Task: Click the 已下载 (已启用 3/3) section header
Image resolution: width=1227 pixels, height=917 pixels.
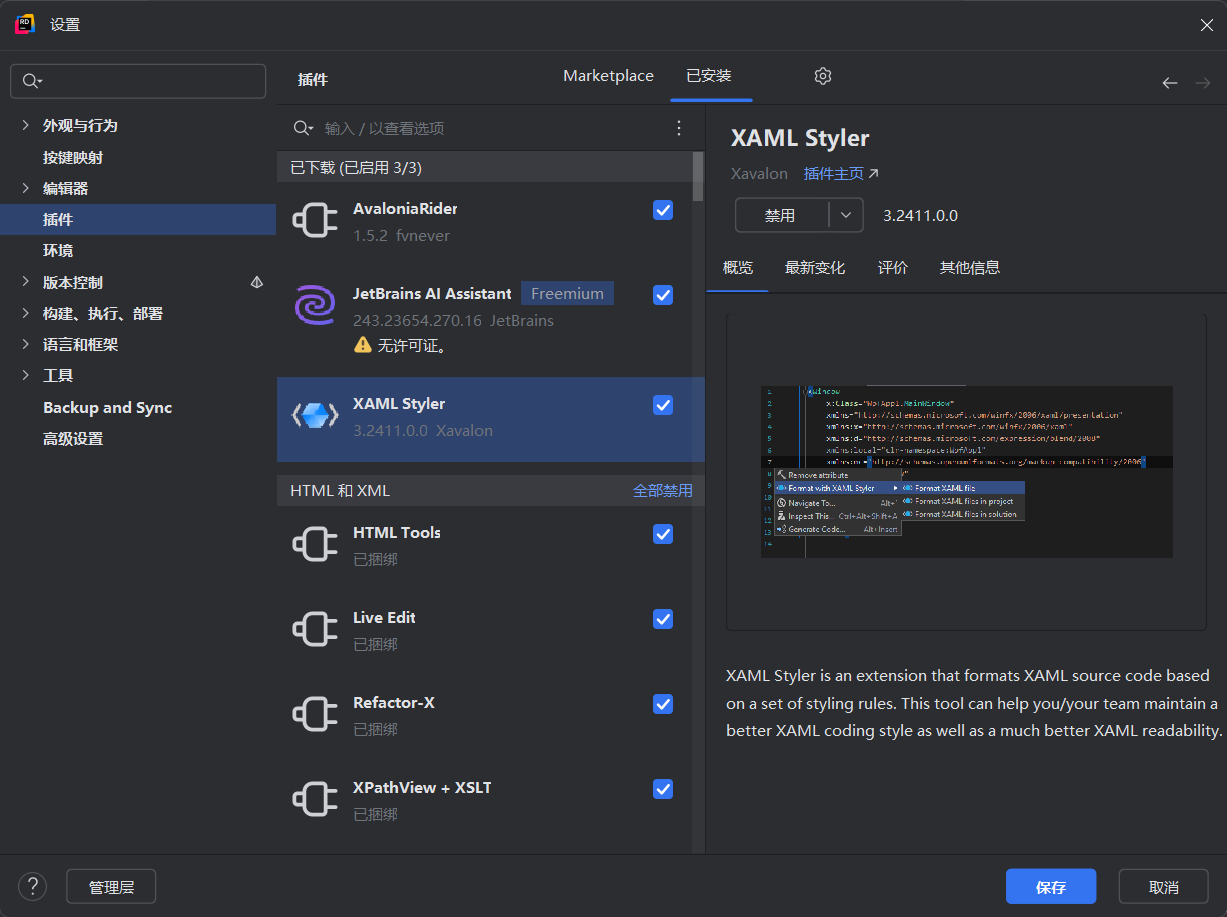Action: click(x=356, y=167)
